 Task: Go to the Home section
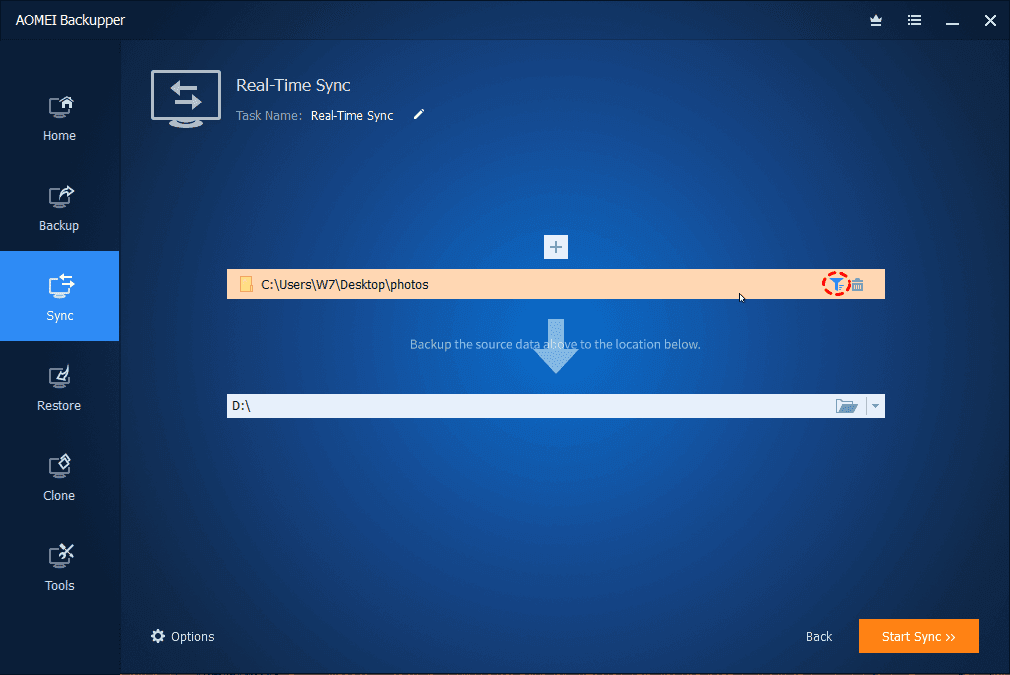pyautogui.click(x=59, y=119)
